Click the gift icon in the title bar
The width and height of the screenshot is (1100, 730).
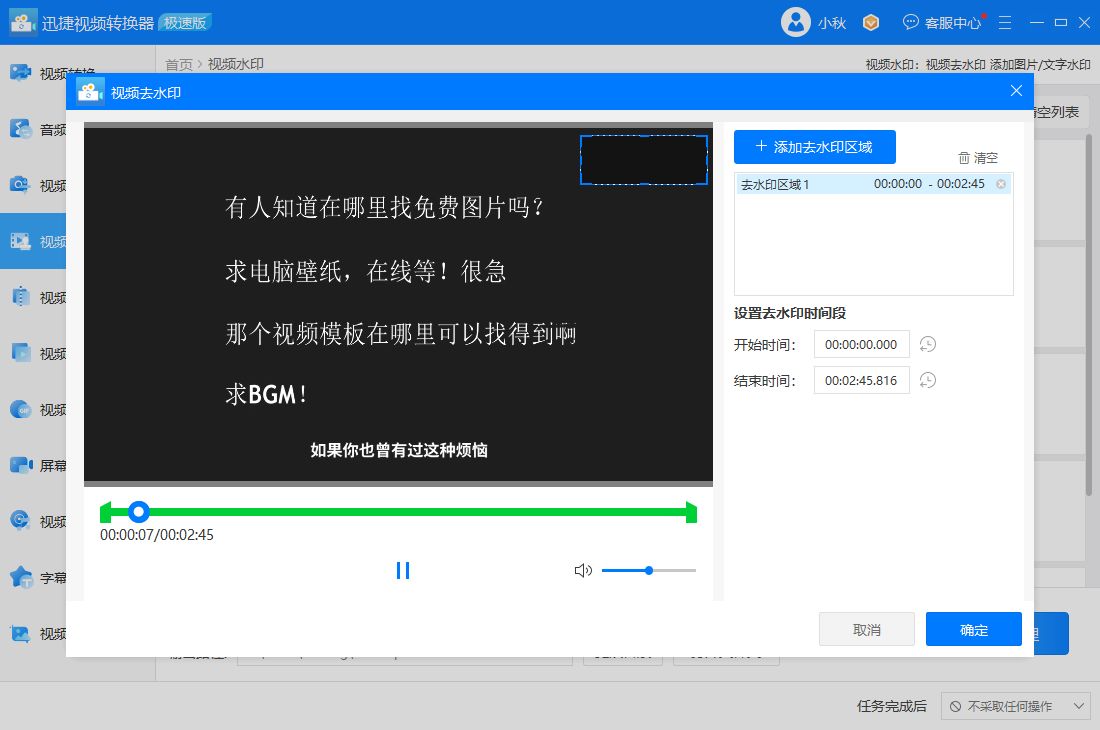click(x=870, y=21)
